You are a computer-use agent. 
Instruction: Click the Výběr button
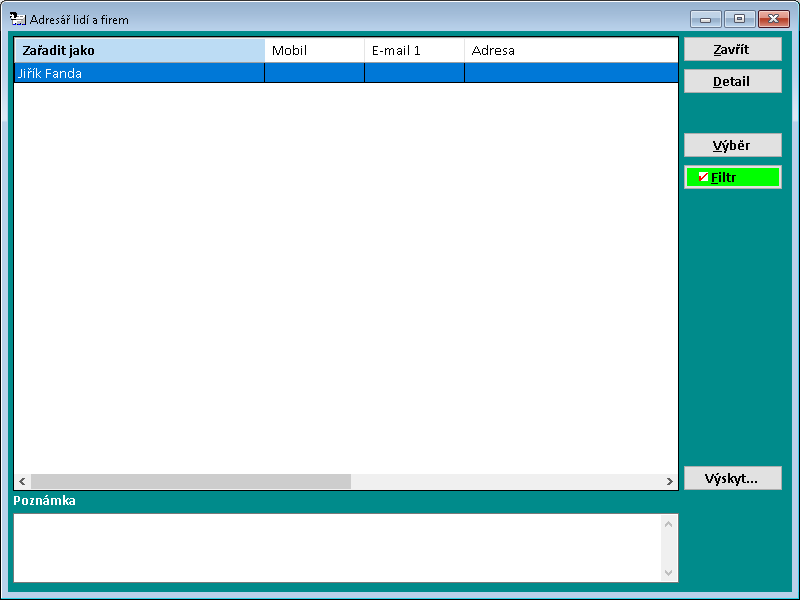pyautogui.click(x=732, y=145)
